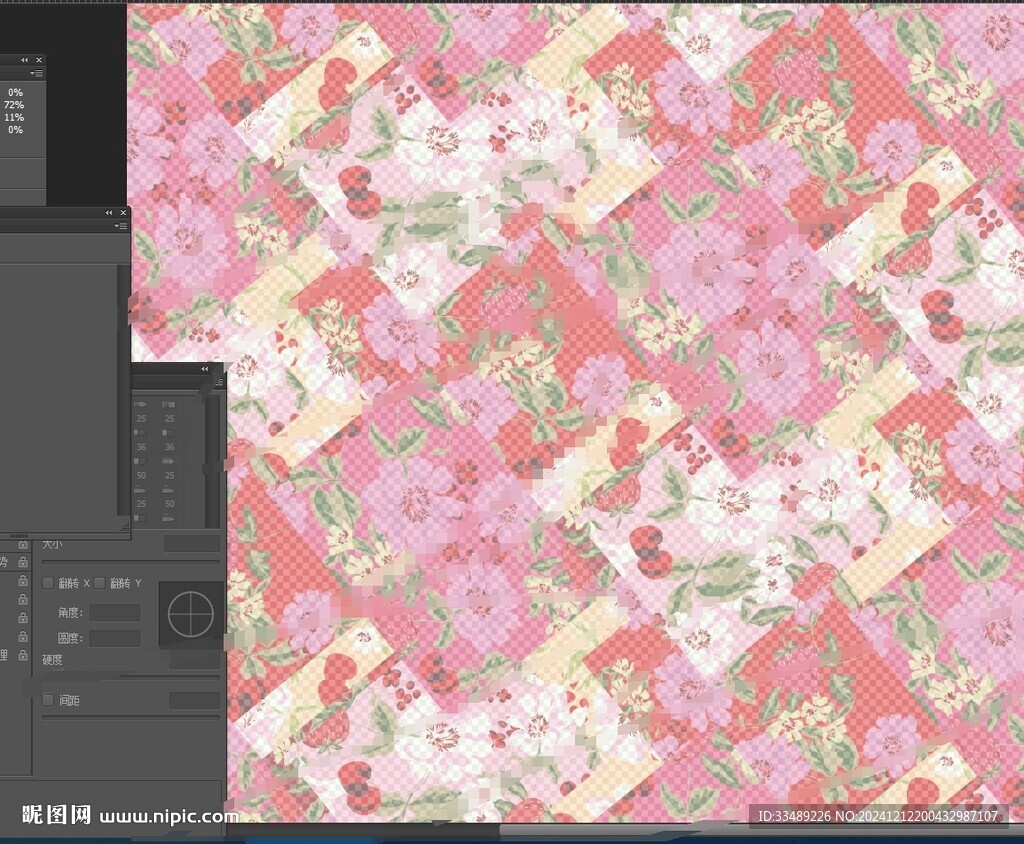Collapse the panel showing 72% value
1024x844 pixels.
pyautogui.click(x=25, y=60)
